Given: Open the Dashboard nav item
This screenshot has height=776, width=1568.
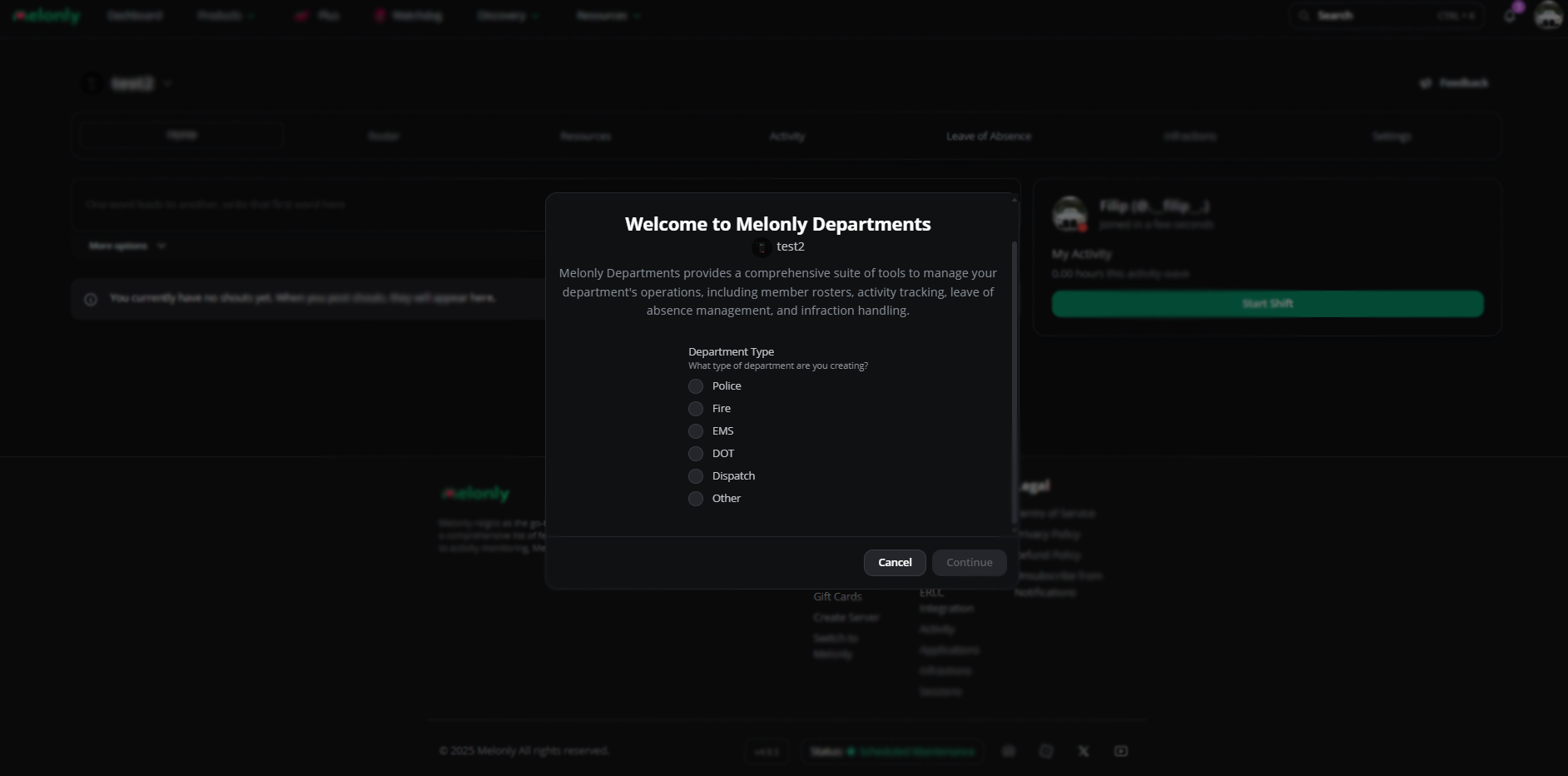Looking at the screenshot, I should [135, 16].
